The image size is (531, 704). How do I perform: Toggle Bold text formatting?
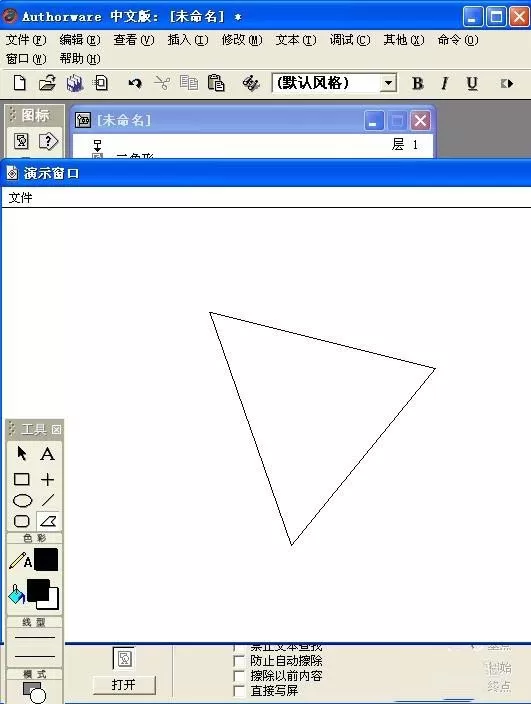(417, 83)
